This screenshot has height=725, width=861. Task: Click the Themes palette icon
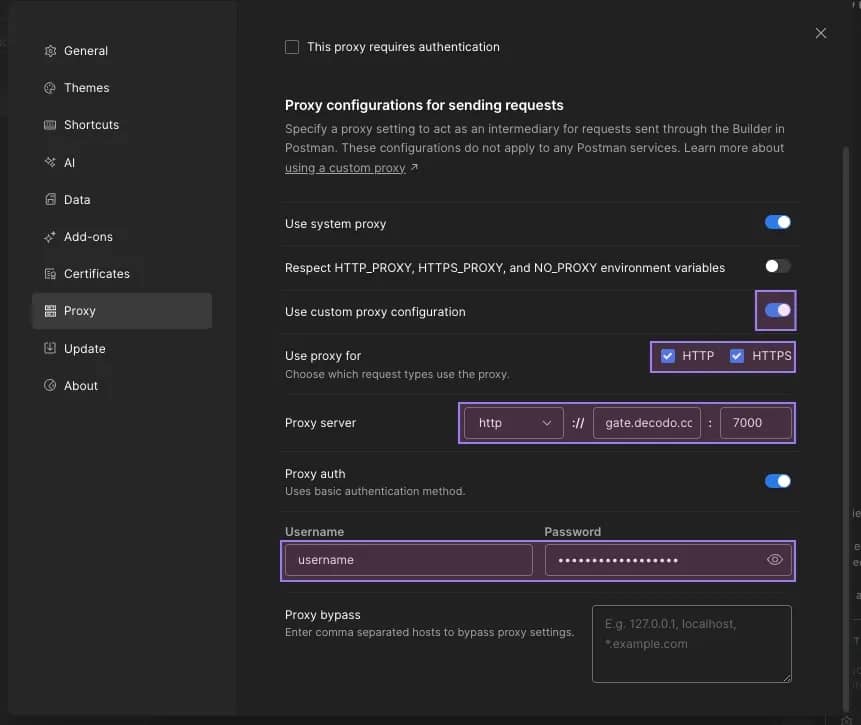click(50, 88)
